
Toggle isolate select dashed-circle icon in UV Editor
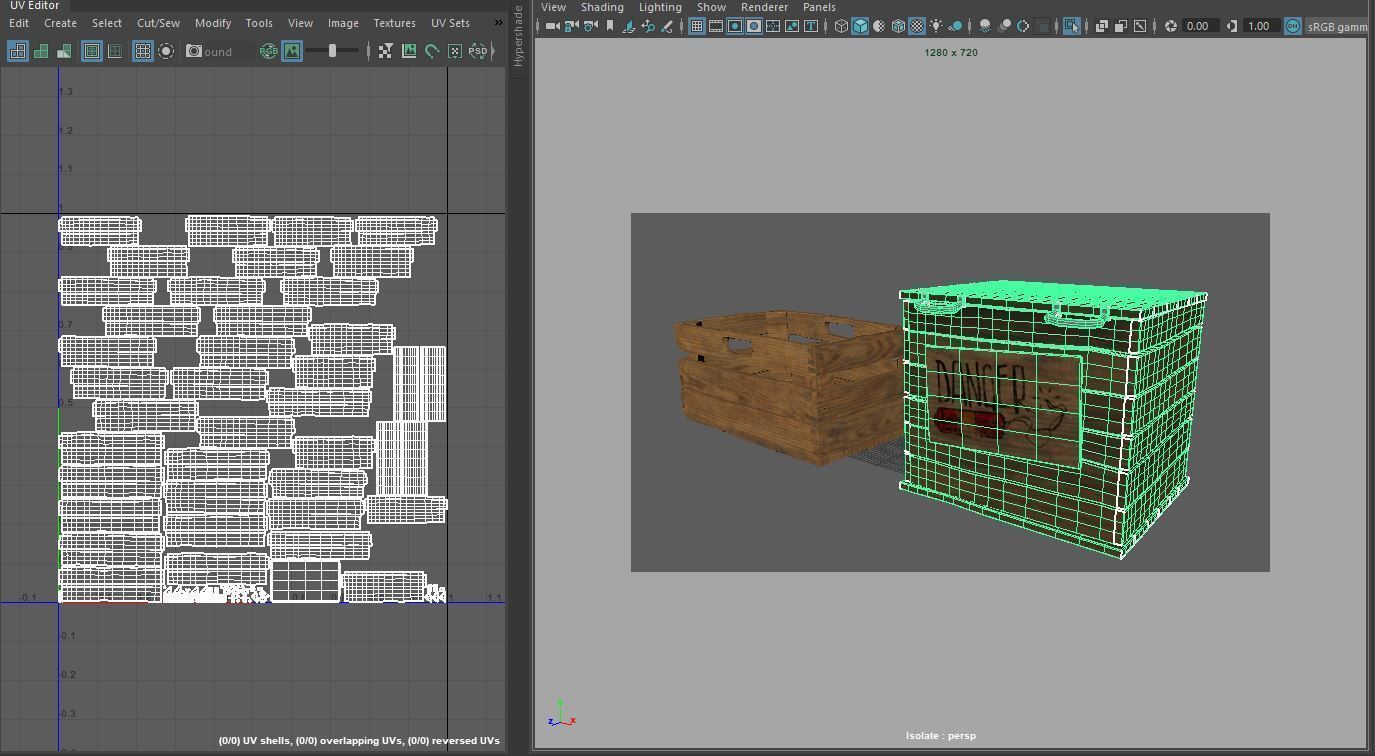tap(166, 51)
